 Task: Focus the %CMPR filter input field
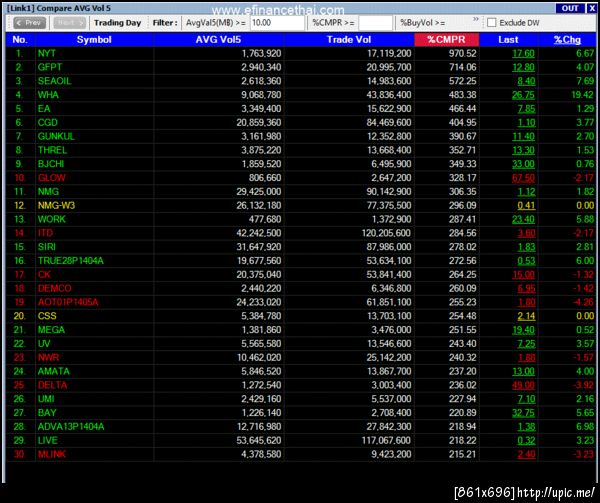[x=375, y=23]
